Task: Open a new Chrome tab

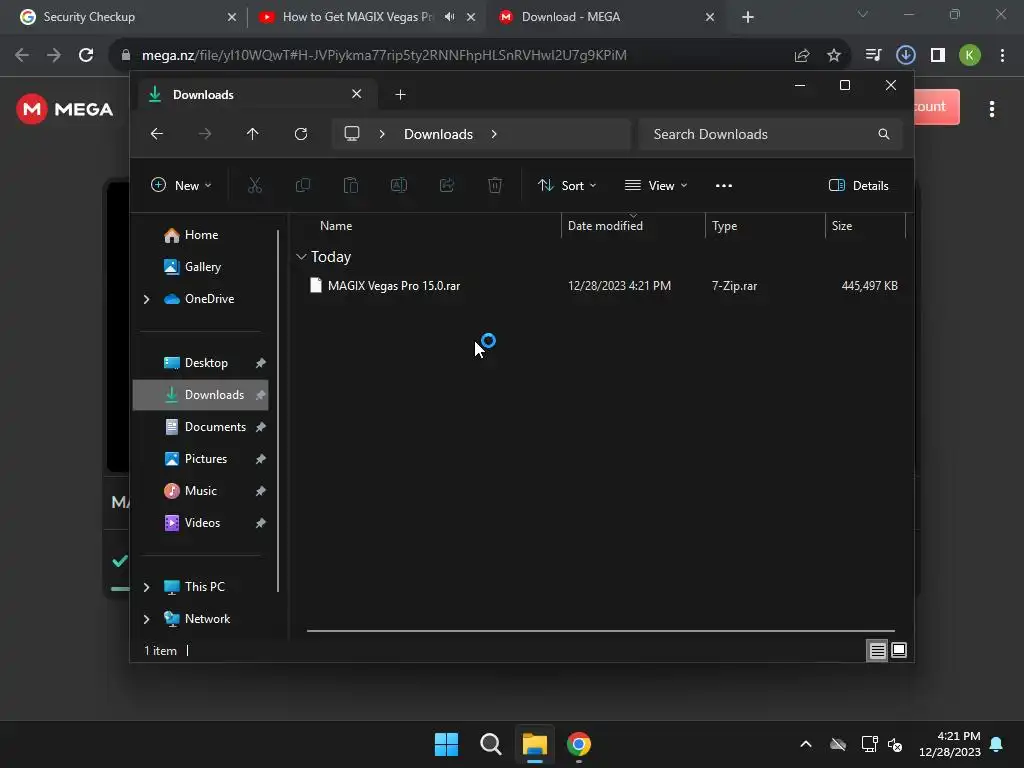Action: 748,17
